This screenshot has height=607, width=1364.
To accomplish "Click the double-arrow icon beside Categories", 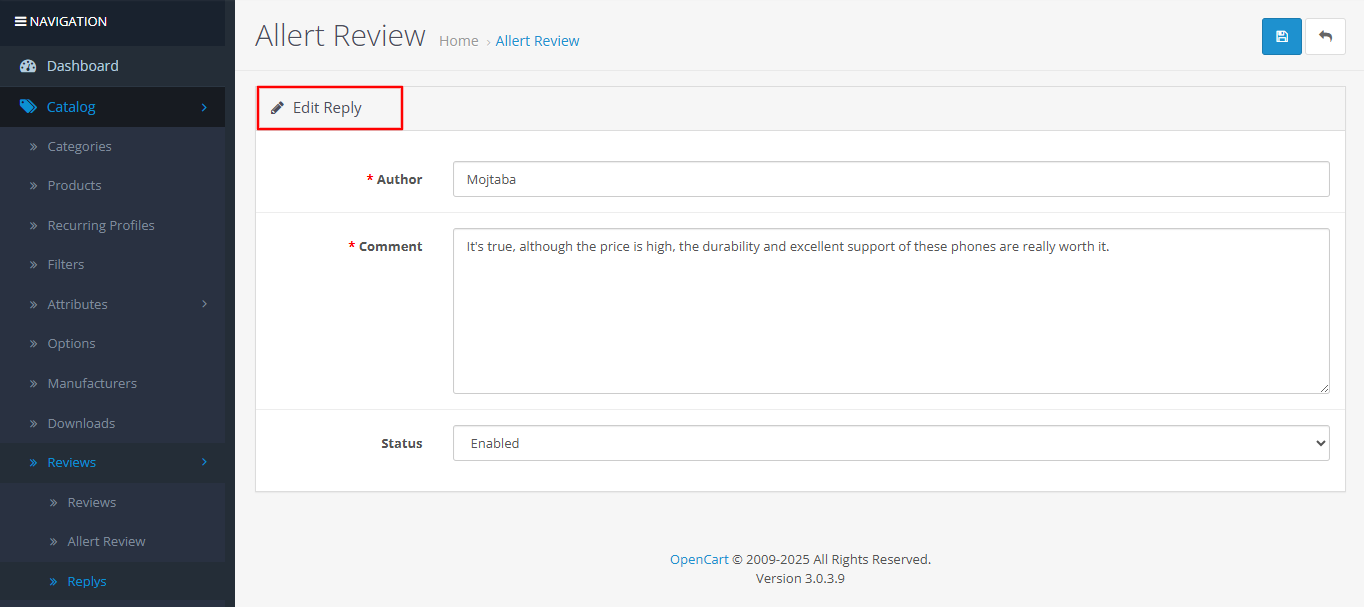I will (x=33, y=147).
